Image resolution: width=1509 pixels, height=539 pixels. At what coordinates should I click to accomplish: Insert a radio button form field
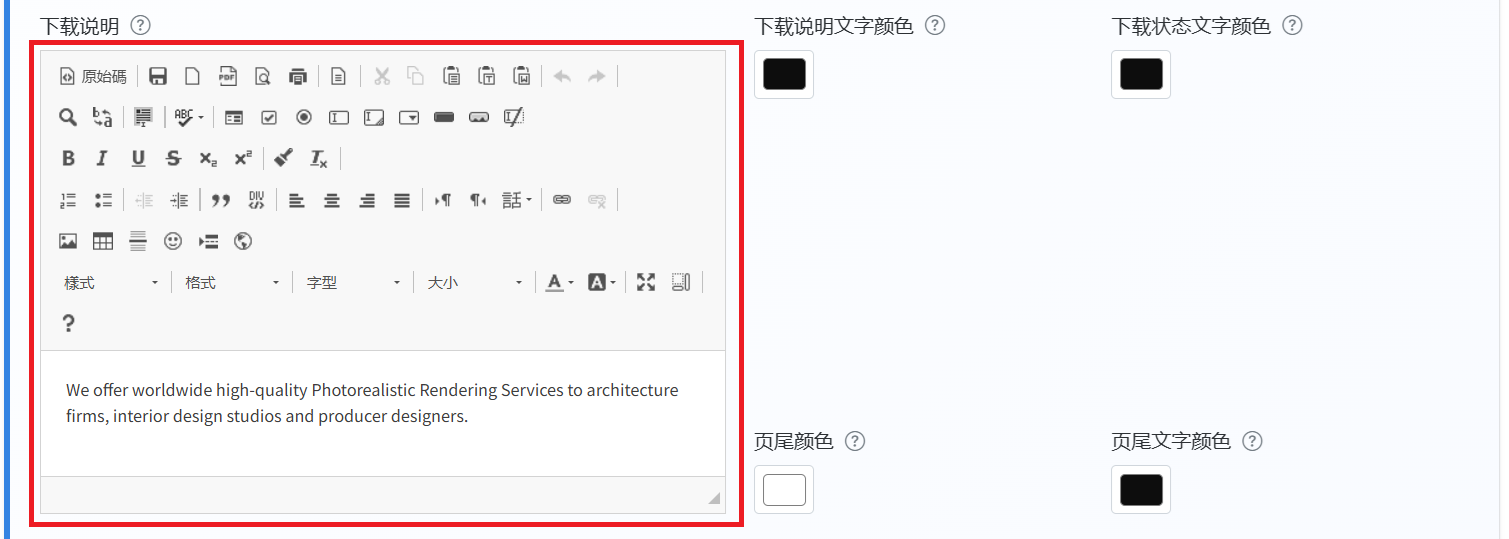[x=304, y=117]
